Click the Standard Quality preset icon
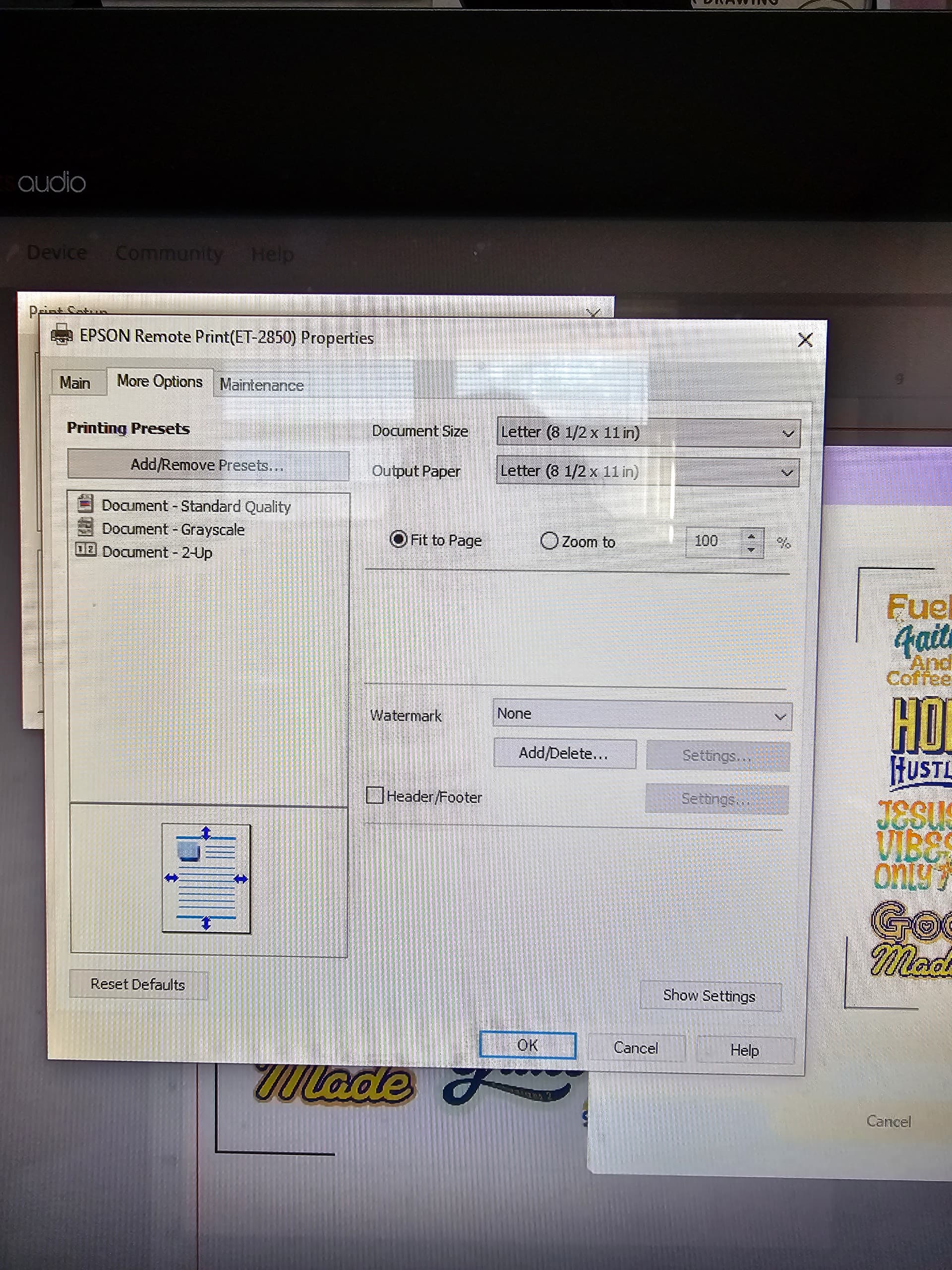 coord(85,504)
